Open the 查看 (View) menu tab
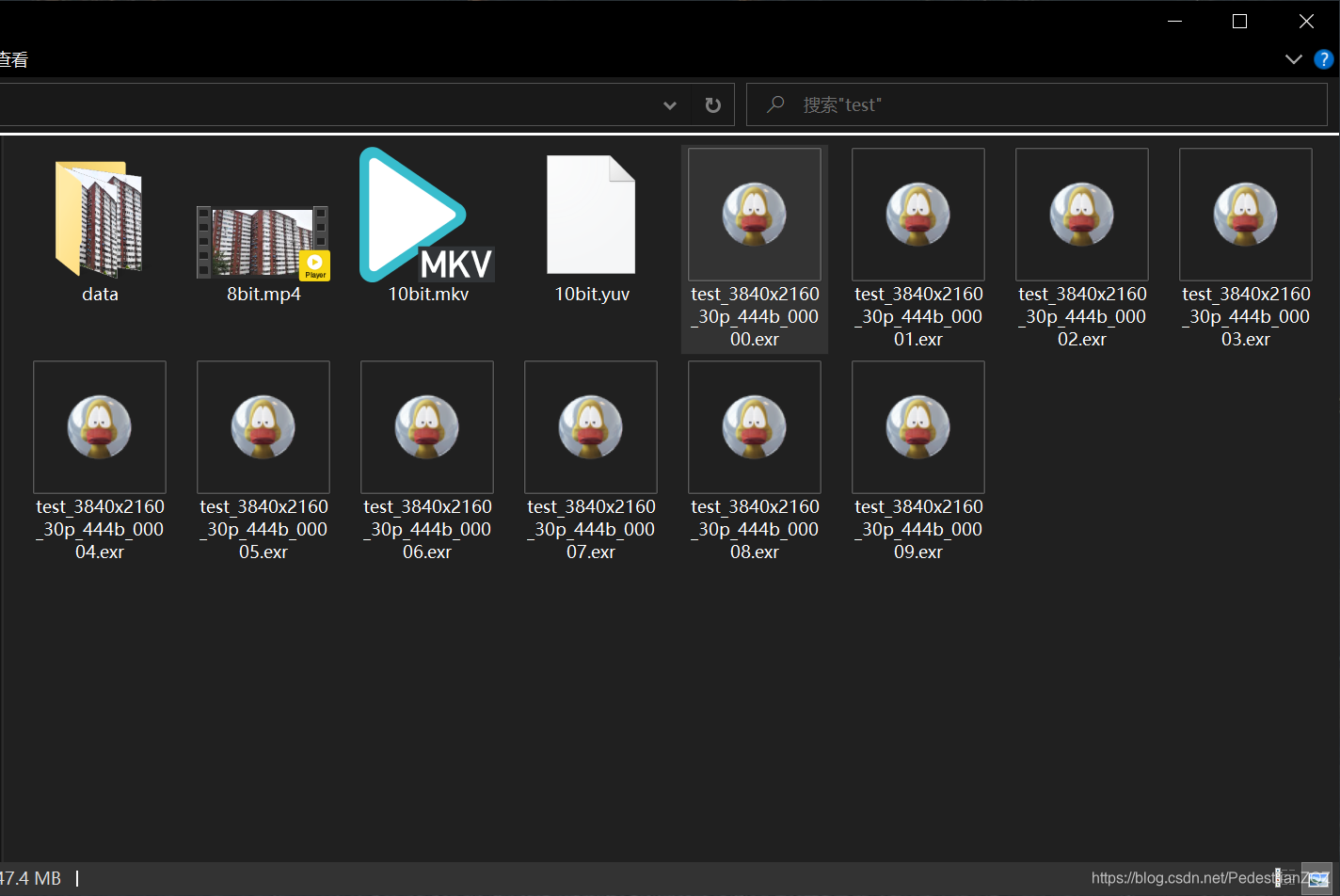 tap(13, 59)
